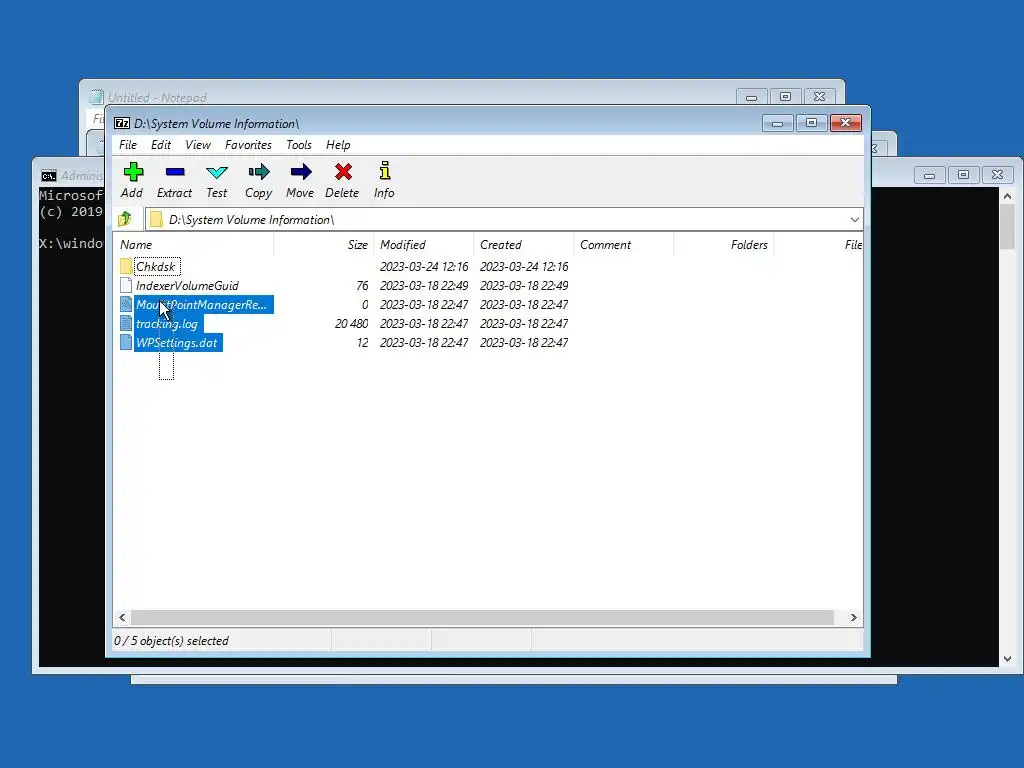Maximize the command prompt window
Image resolution: width=1024 pixels, height=768 pixels.
point(963,174)
